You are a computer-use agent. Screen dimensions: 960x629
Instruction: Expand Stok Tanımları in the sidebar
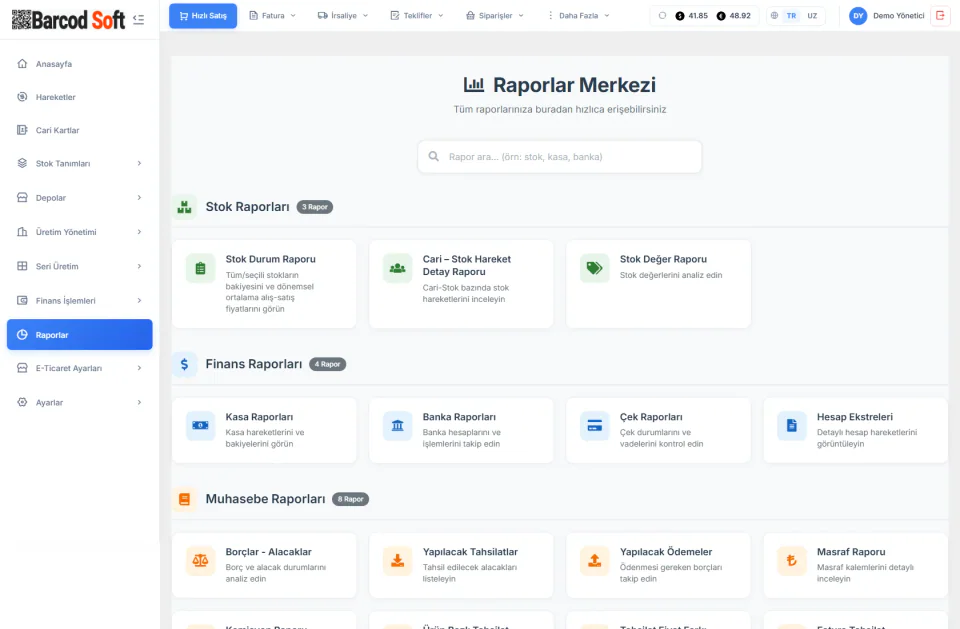click(80, 164)
